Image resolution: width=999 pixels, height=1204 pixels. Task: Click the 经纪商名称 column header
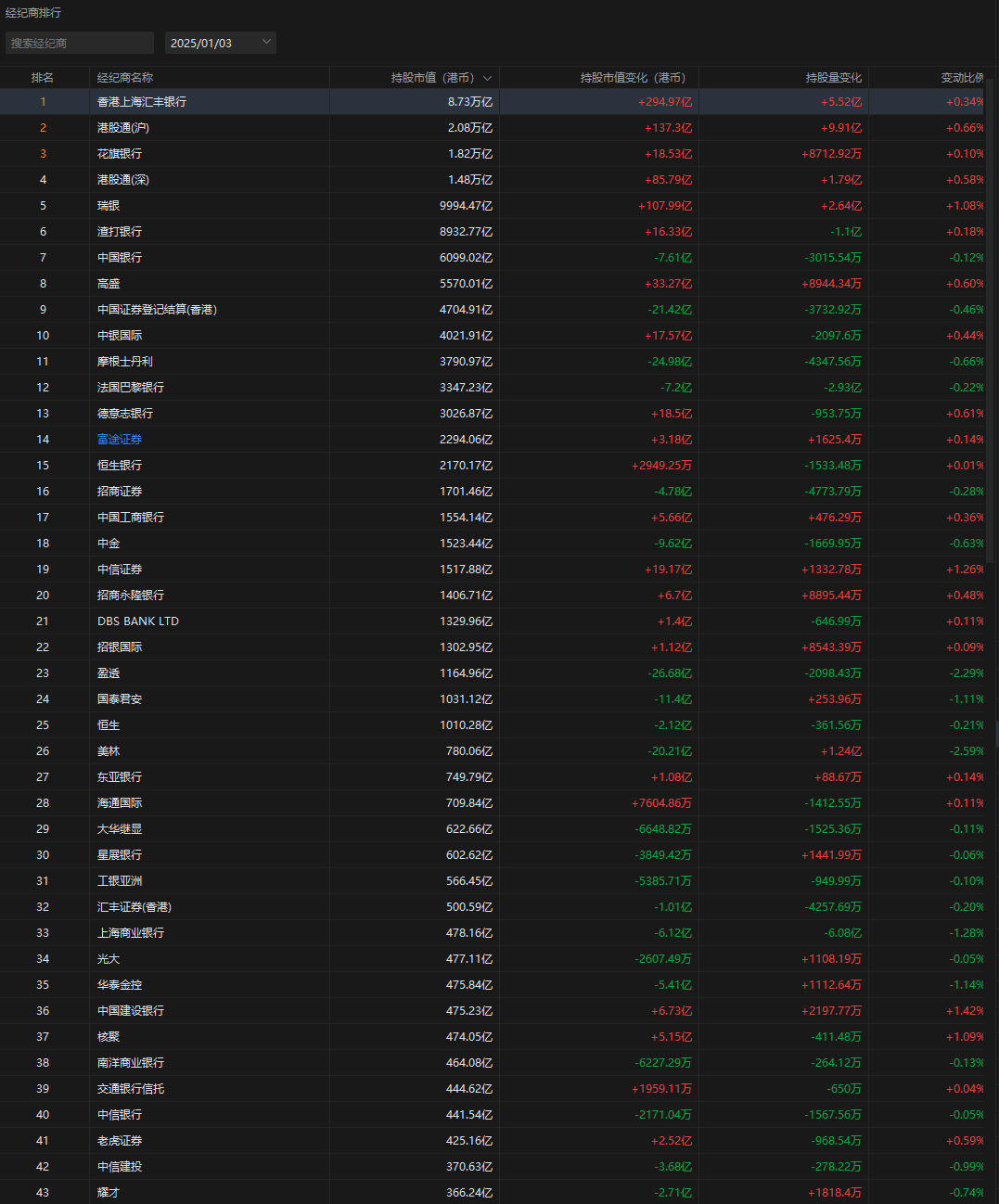125,78
